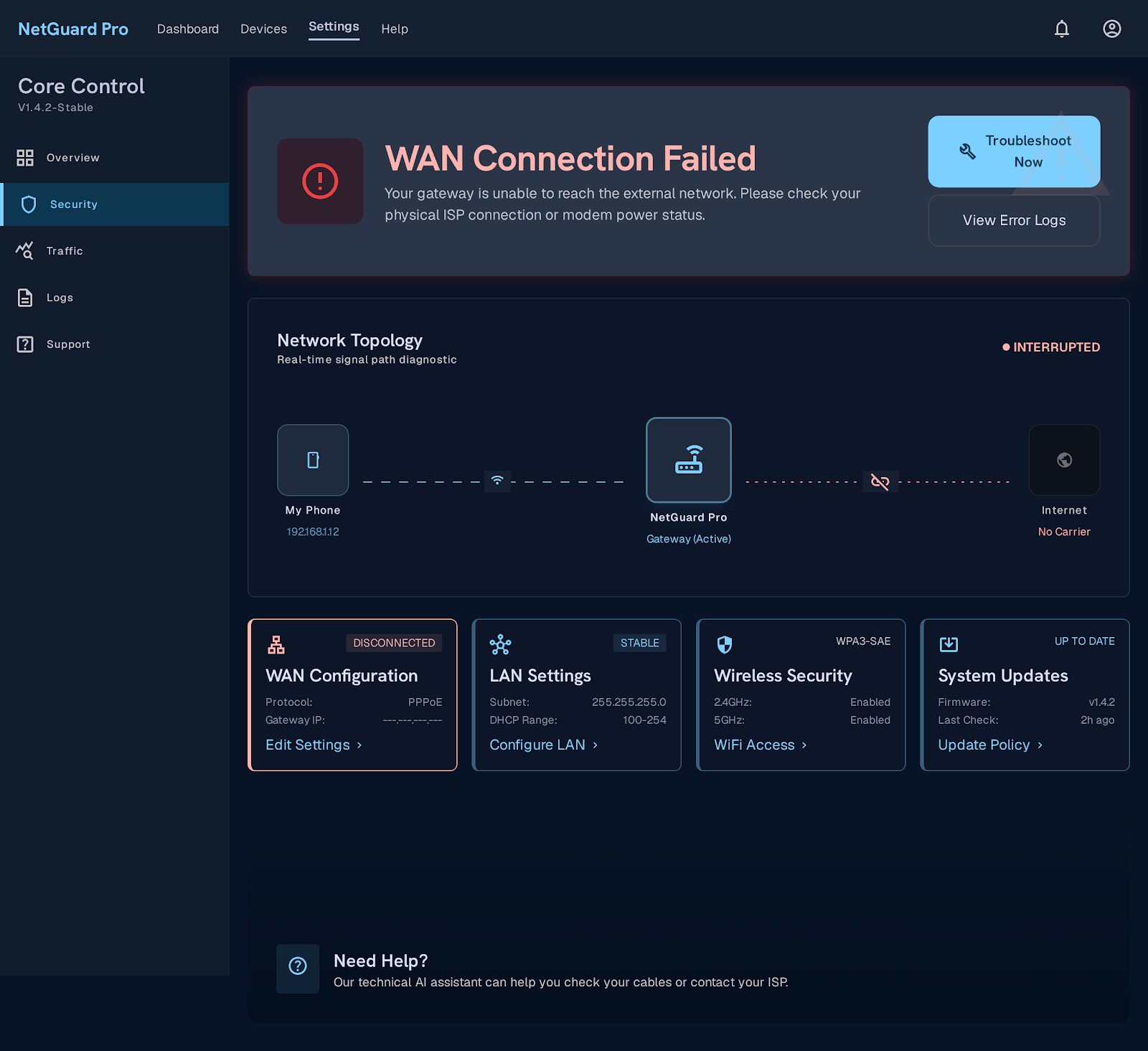Click the Wi-Fi signal icon on topology link
The width and height of the screenshot is (1148, 1051).
(x=497, y=481)
